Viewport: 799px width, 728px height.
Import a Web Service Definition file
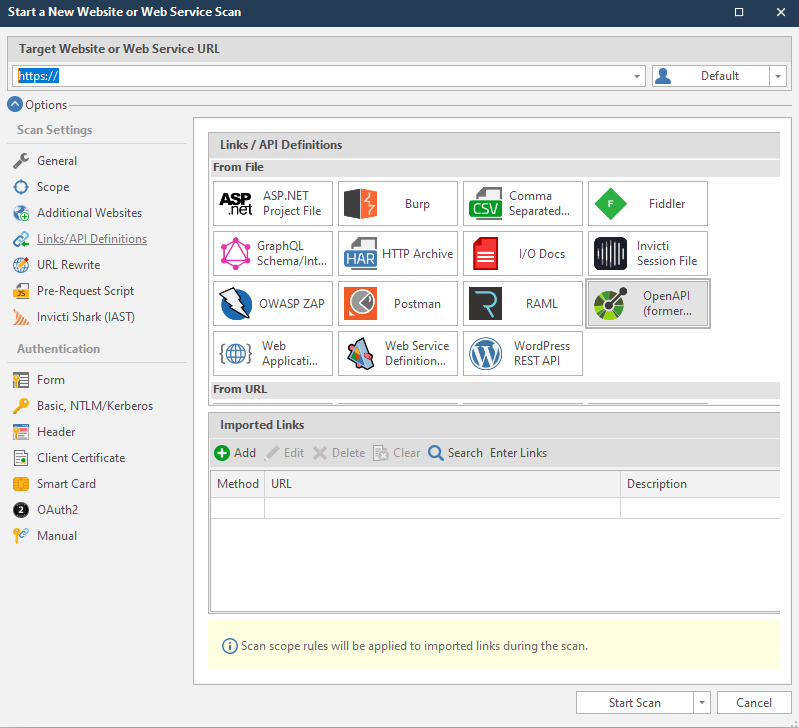[397, 353]
